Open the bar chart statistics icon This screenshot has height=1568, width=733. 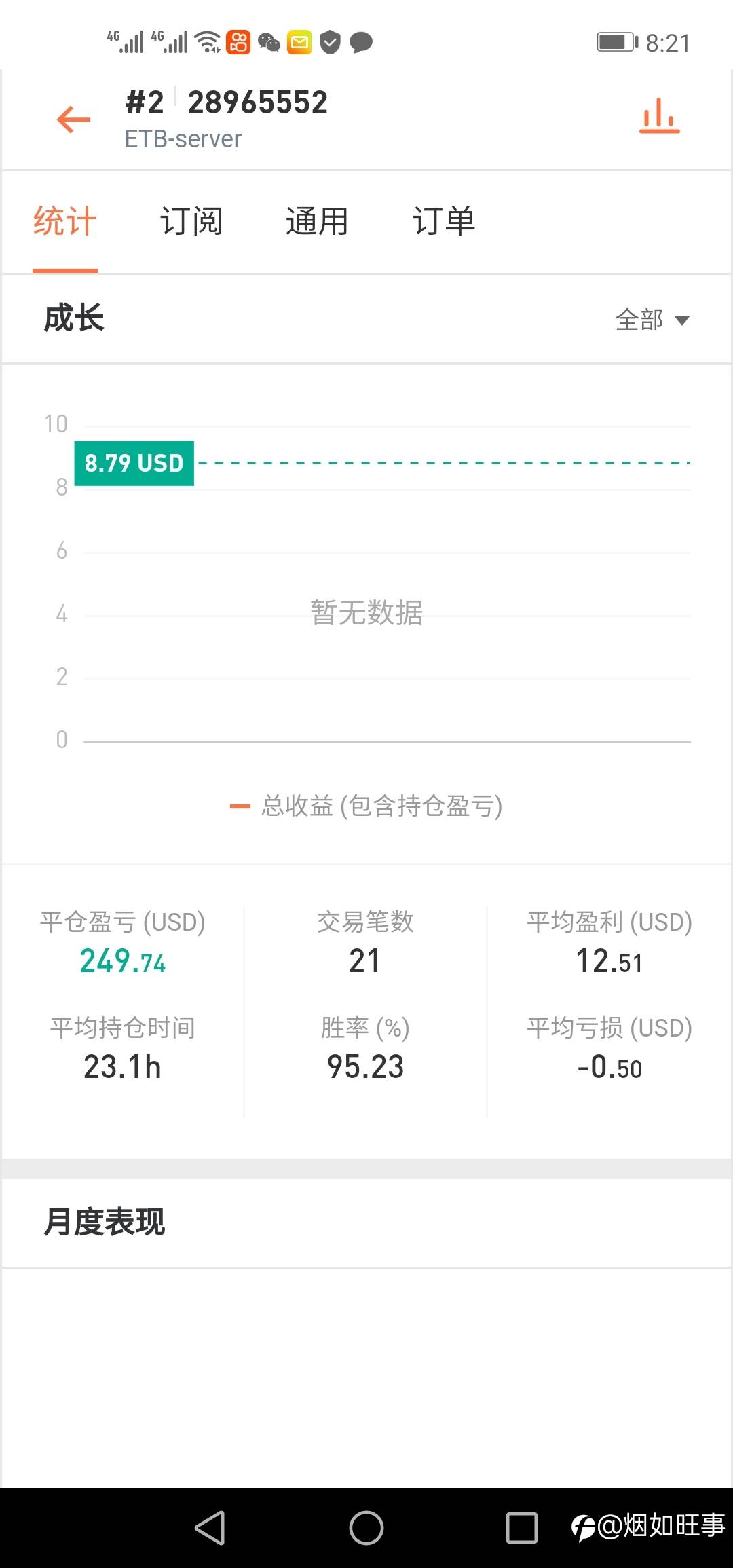tap(659, 117)
